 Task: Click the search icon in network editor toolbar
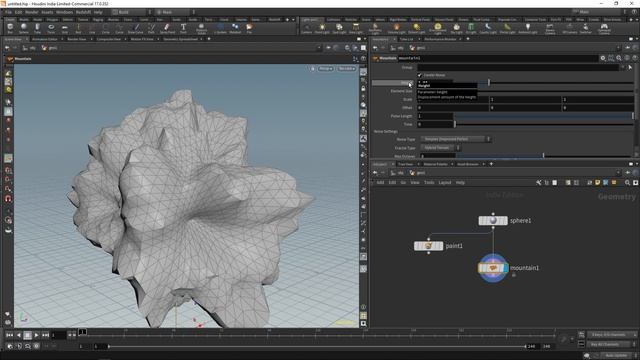[627, 182]
